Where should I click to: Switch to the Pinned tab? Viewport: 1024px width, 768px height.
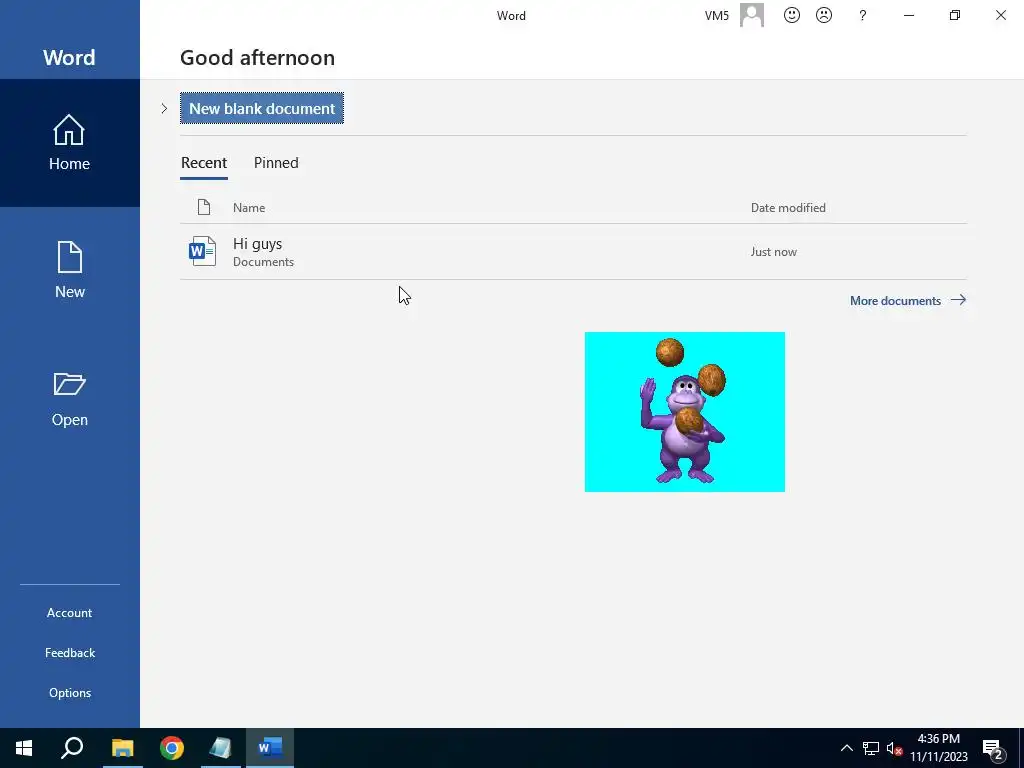click(276, 163)
